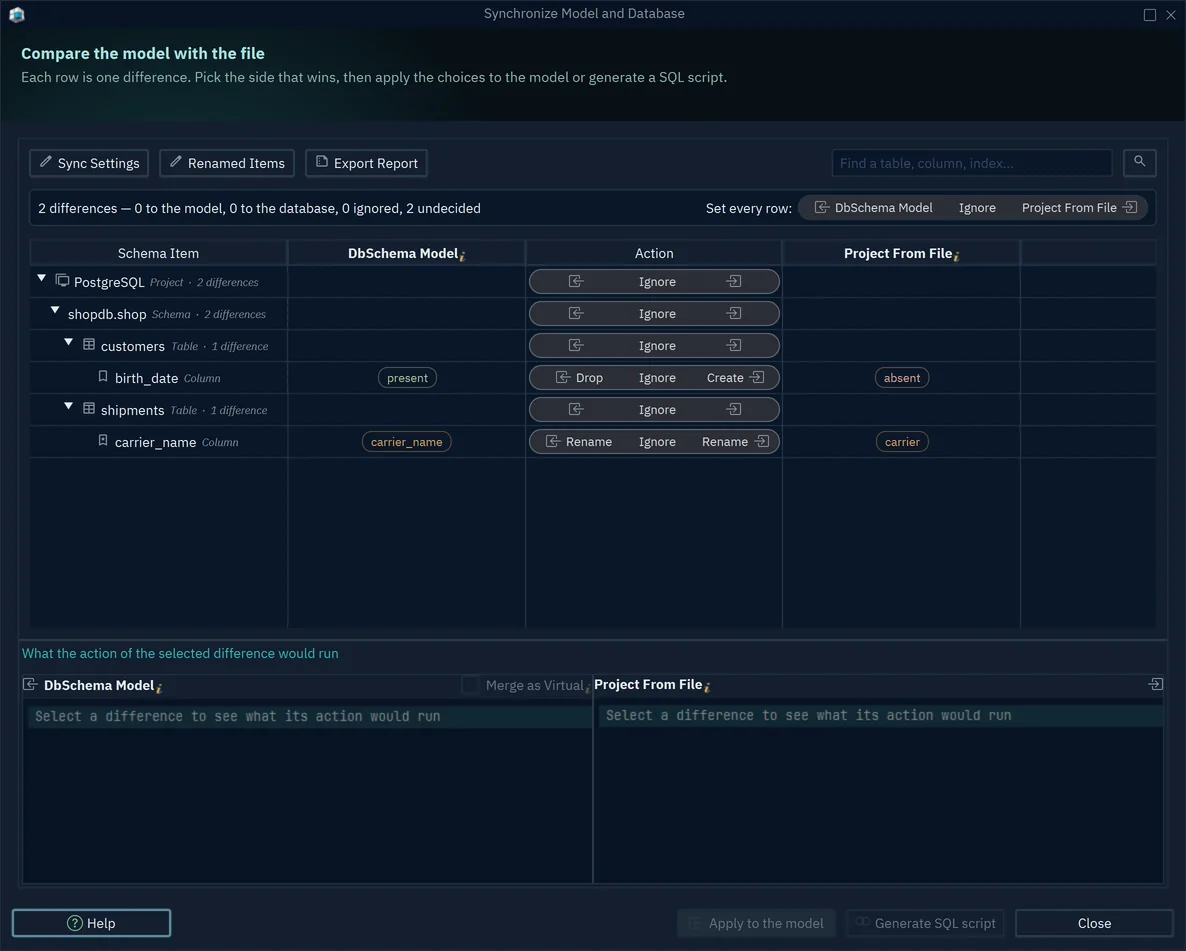
Task: Click the arrow icon at right of lower Project From File pane
Action: [x=1155, y=684]
